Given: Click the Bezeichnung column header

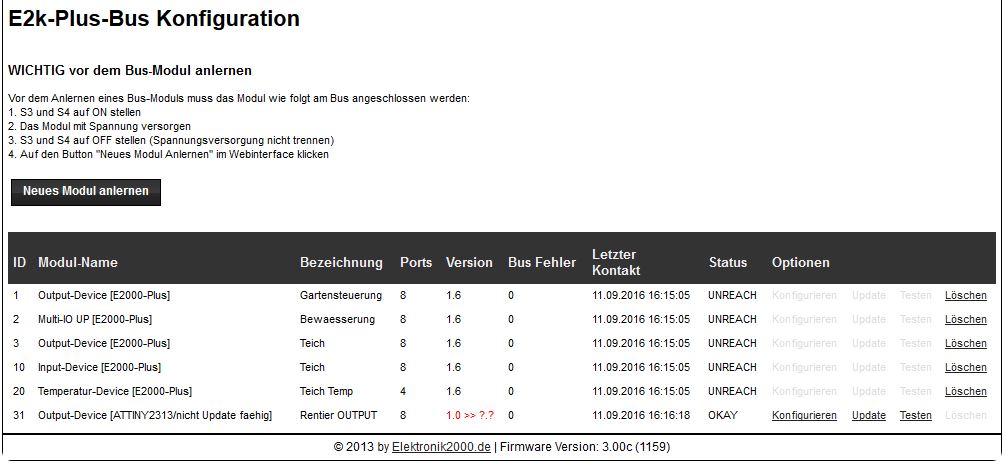Looking at the screenshot, I should (x=341, y=262).
